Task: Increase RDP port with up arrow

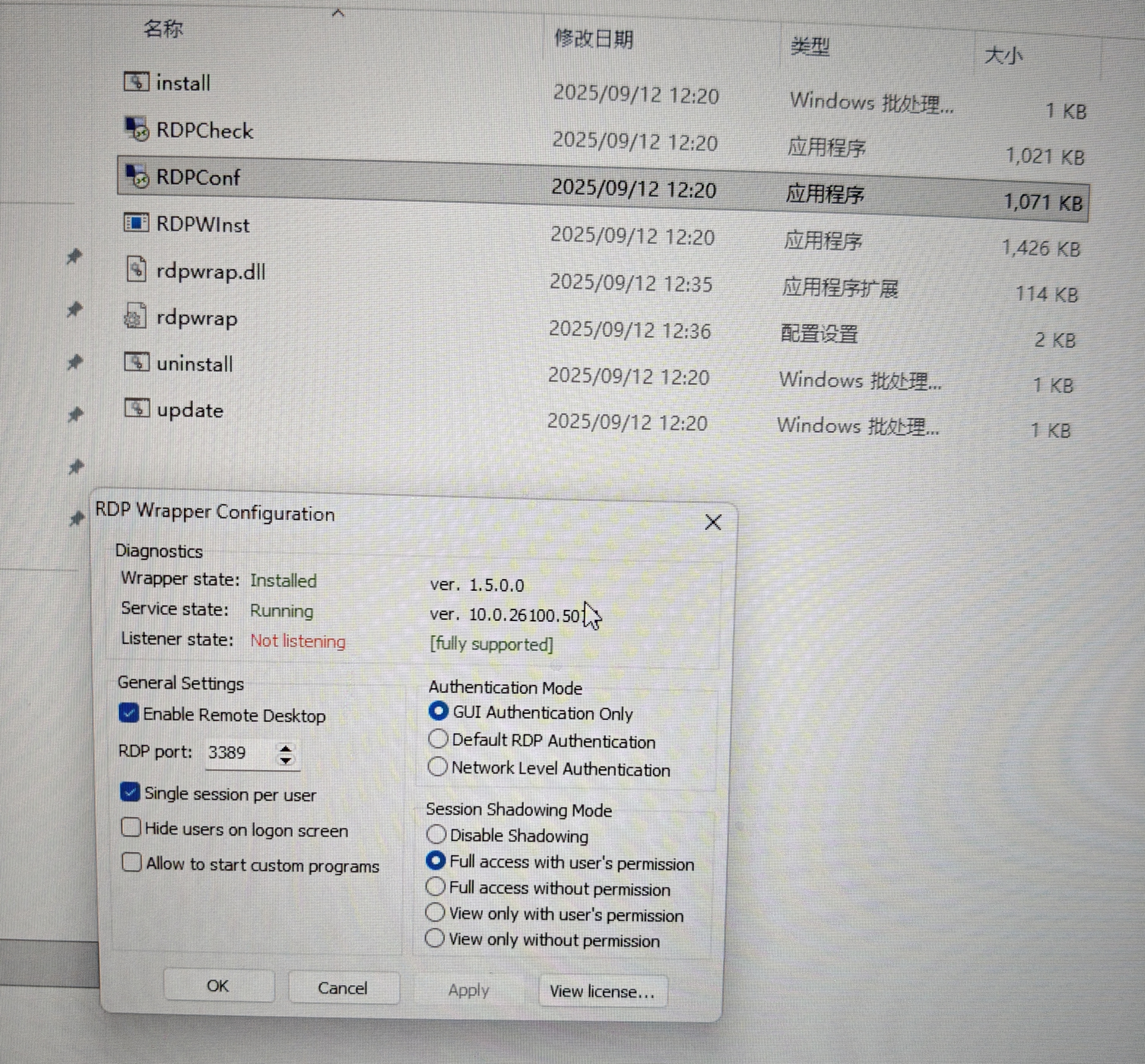Action: (286, 748)
